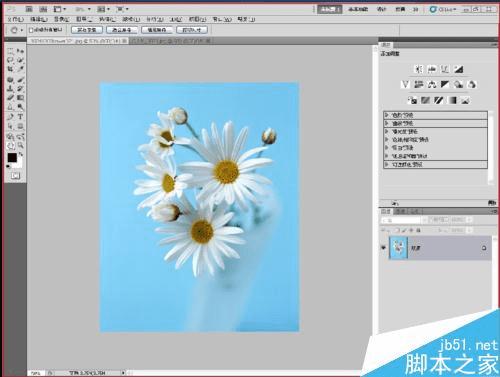This screenshot has width=500, height=377.
Task: Add a Photo Filter adjustment
Action: 459,84
